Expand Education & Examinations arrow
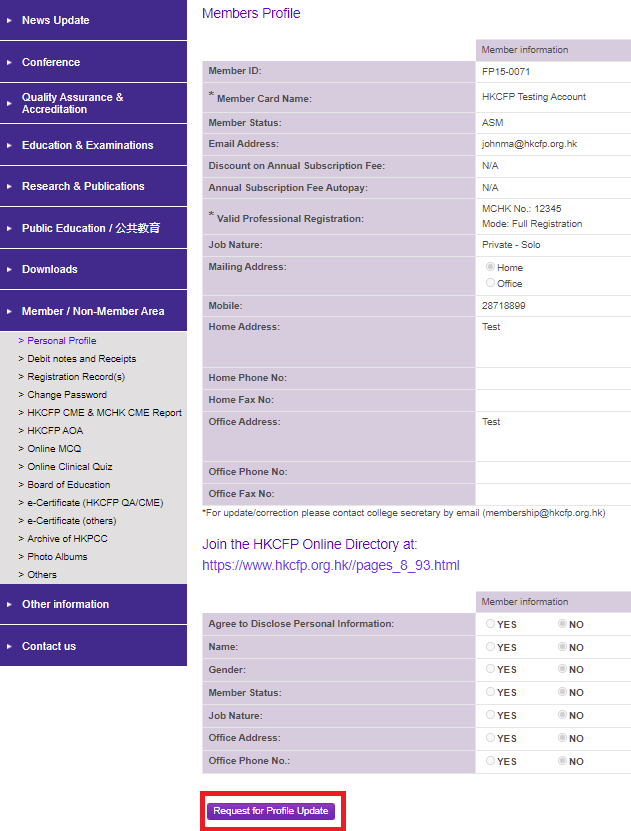The height and width of the screenshot is (831, 631). point(9,145)
